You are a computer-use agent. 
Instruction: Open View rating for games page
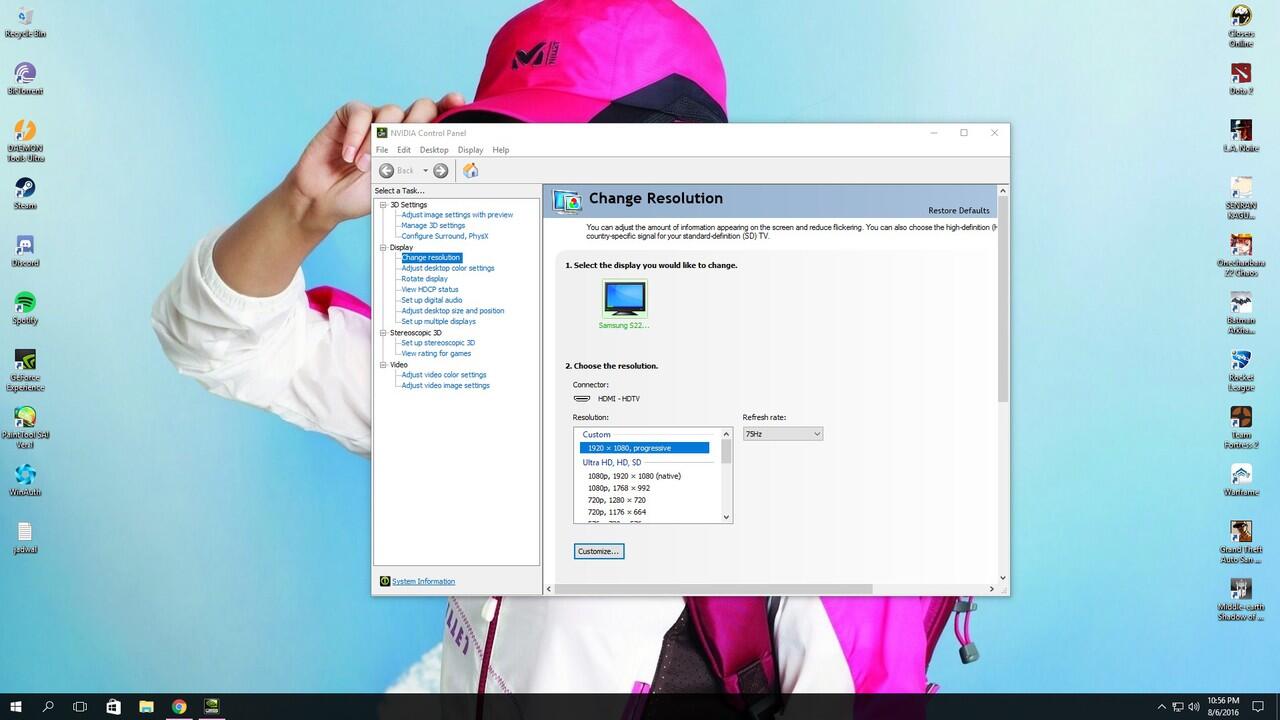pos(436,353)
